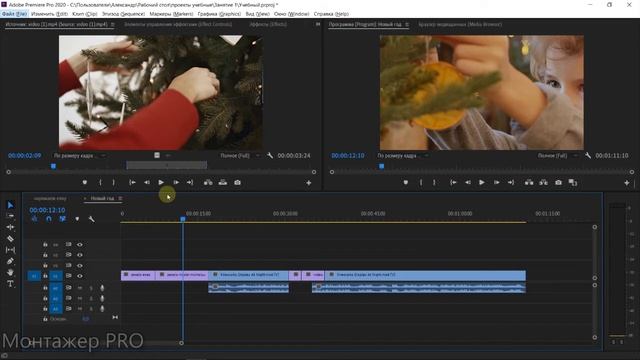The width and height of the screenshot is (640, 360).
Task: Click the timeline playhead marker
Action: 183,219
